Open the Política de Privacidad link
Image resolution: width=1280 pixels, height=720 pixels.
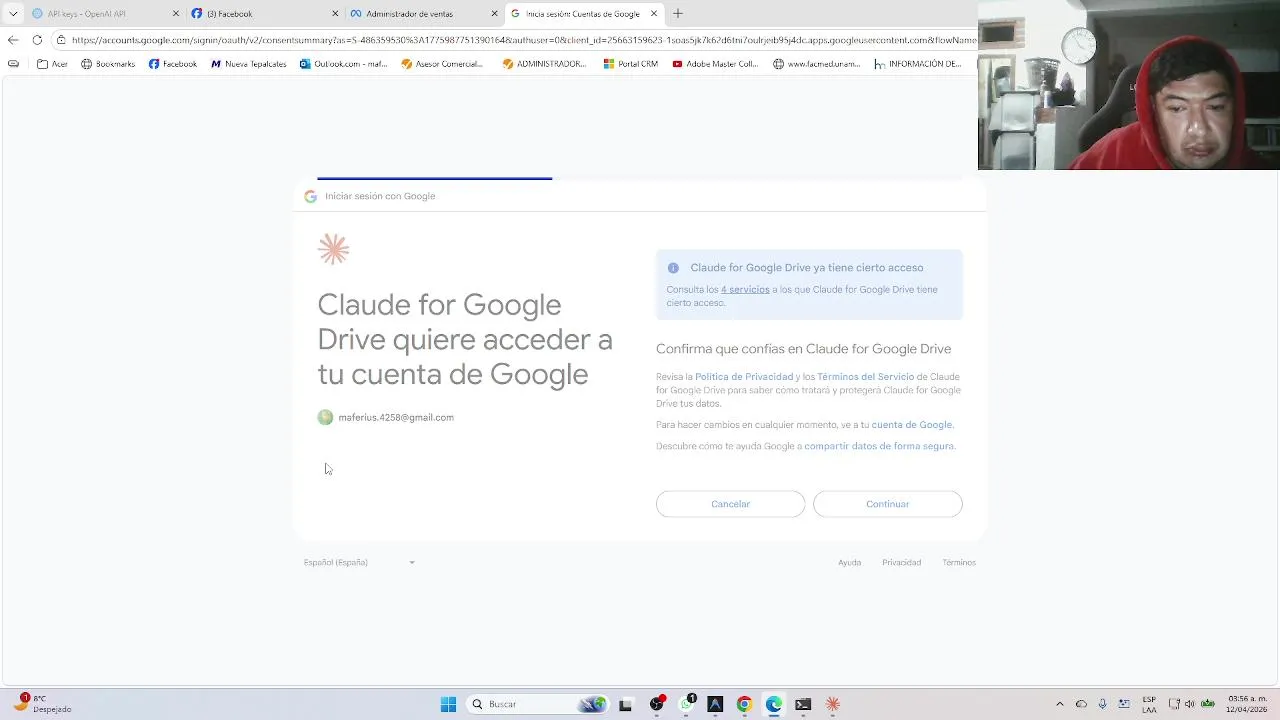(x=744, y=377)
